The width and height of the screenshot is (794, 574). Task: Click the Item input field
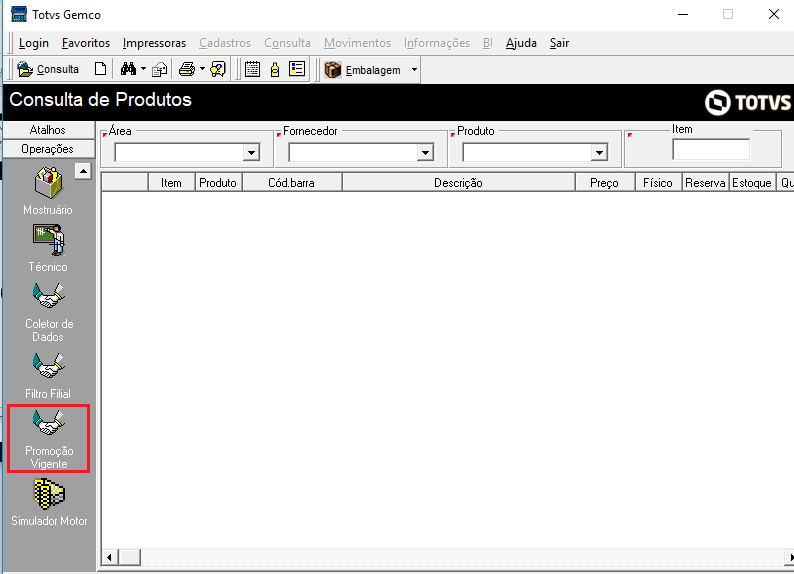pyautogui.click(x=711, y=149)
